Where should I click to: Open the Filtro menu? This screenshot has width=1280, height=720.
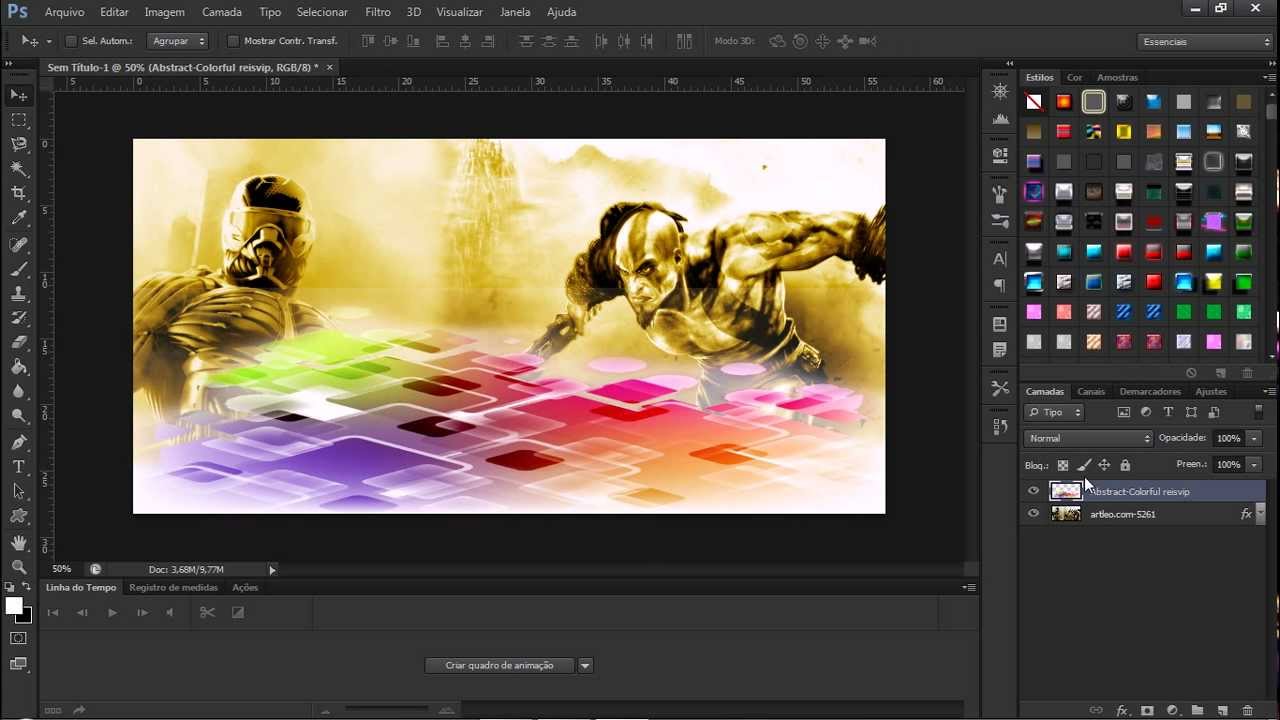pyautogui.click(x=378, y=12)
